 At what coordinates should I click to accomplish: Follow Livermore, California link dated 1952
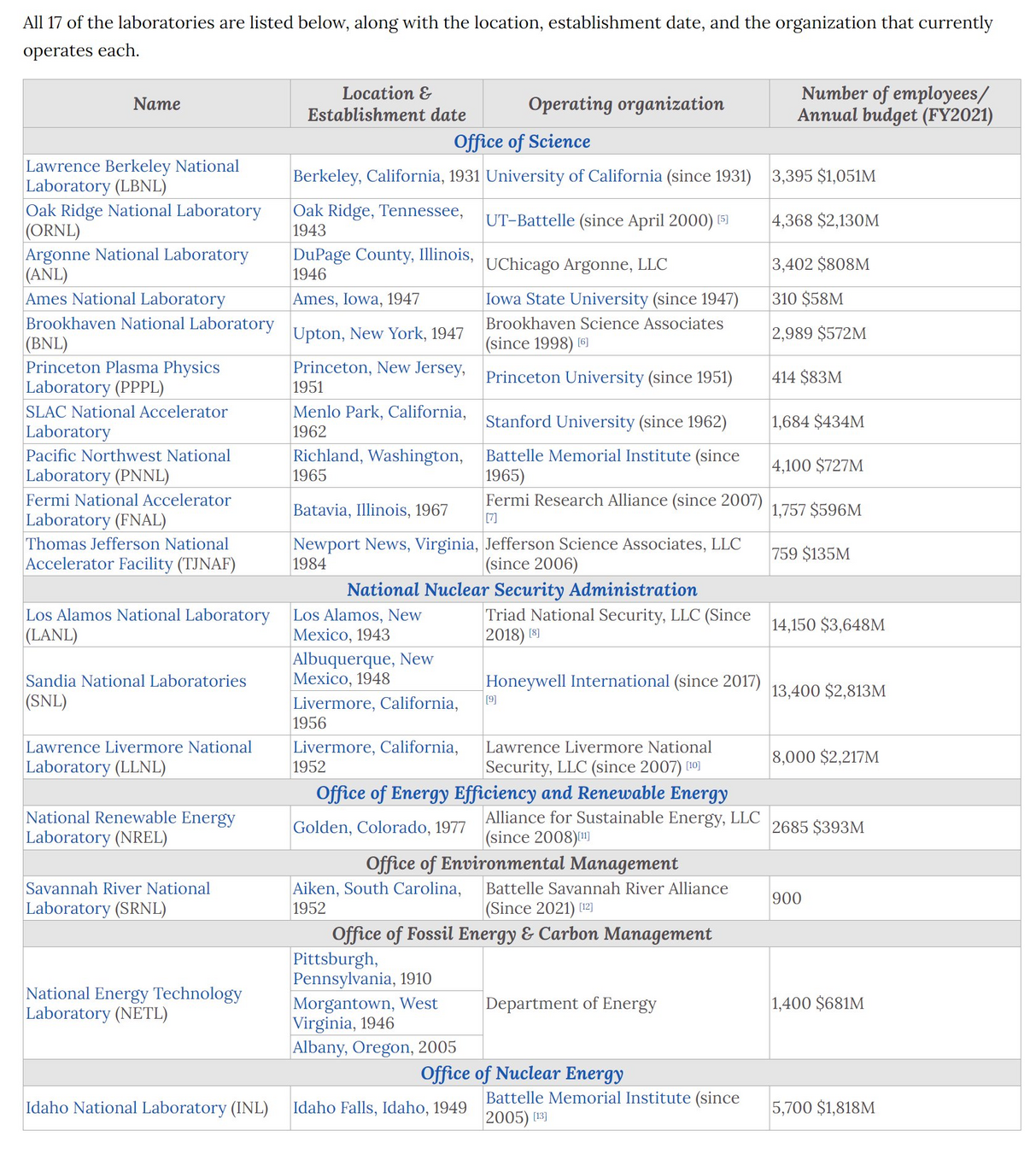[x=376, y=747]
